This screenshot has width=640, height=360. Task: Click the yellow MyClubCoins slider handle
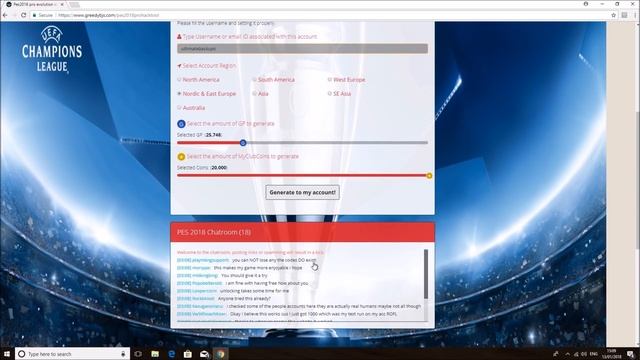click(429, 176)
